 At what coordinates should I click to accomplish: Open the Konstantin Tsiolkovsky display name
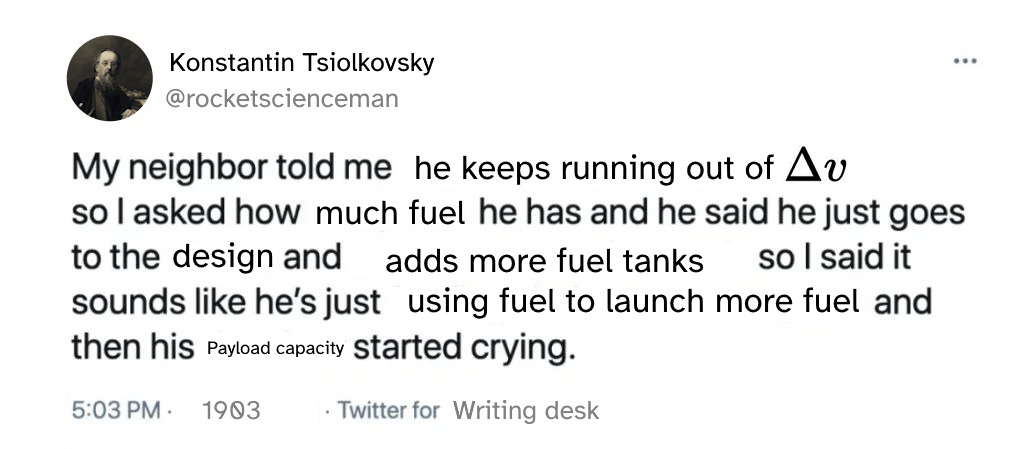pos(302,63)
